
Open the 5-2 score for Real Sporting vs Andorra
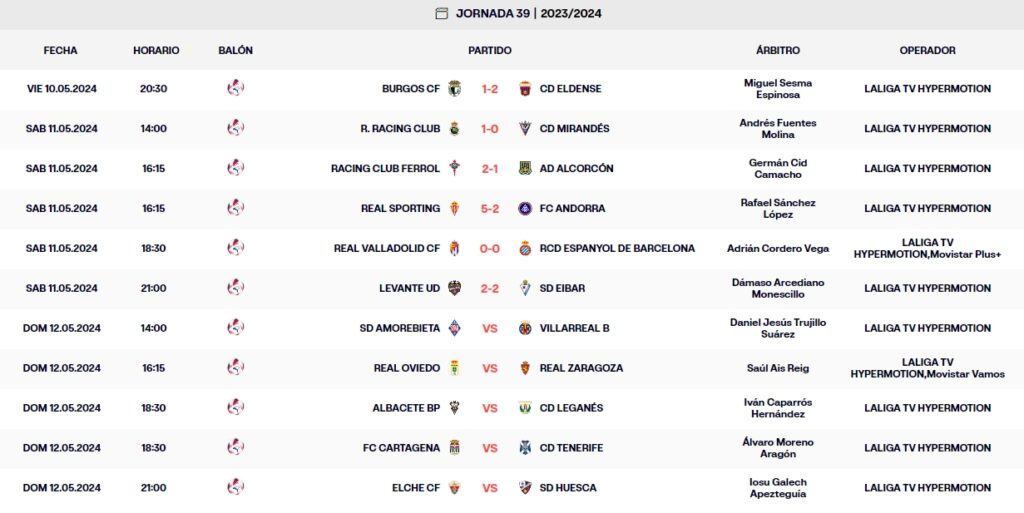490,208
